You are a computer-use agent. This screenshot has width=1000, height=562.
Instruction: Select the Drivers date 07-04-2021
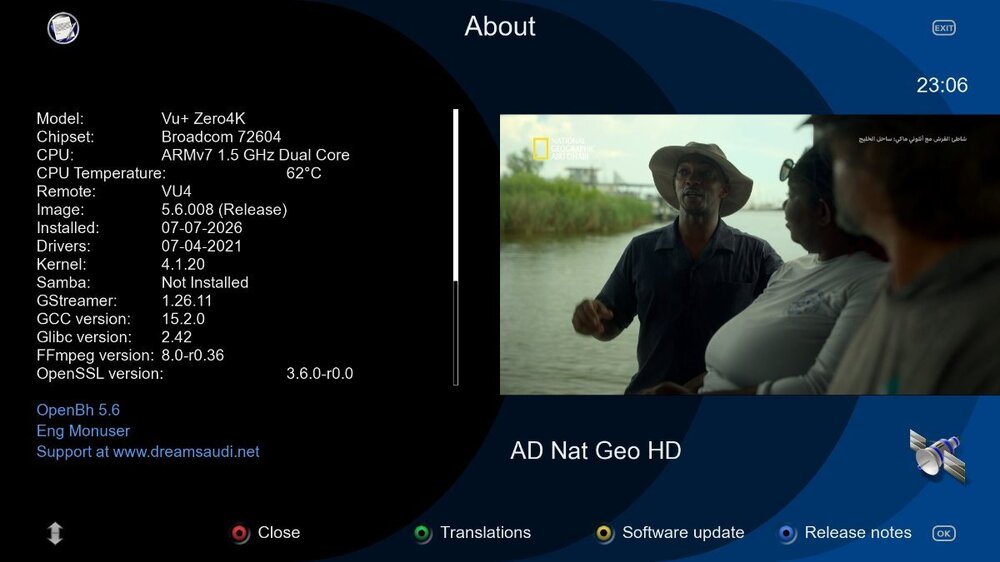tap(202, 246)
